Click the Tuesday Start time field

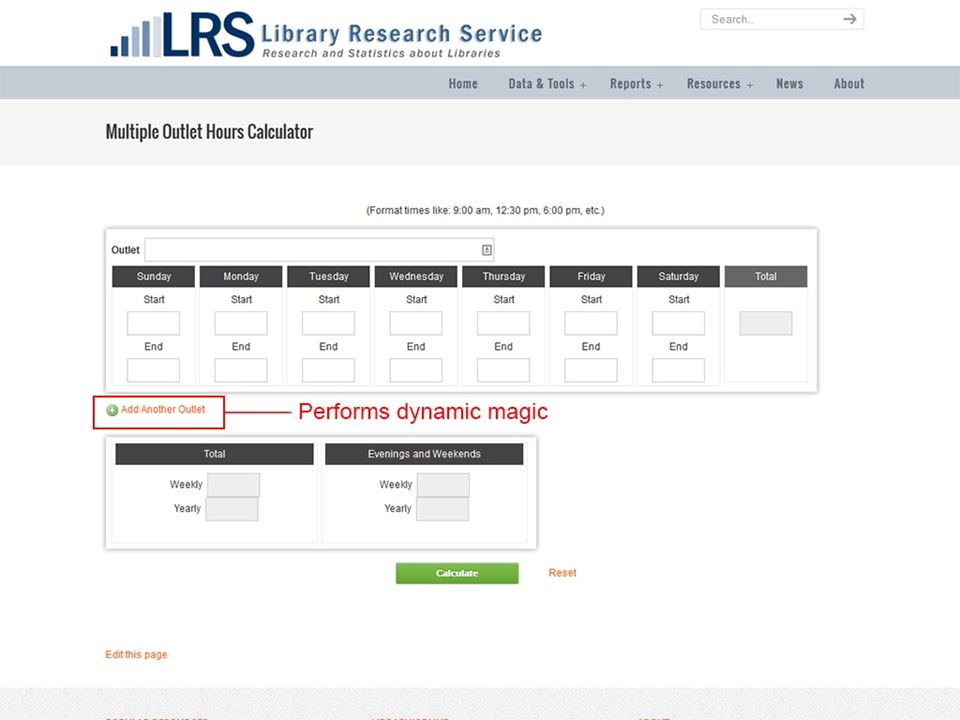(x=328, y=323)
